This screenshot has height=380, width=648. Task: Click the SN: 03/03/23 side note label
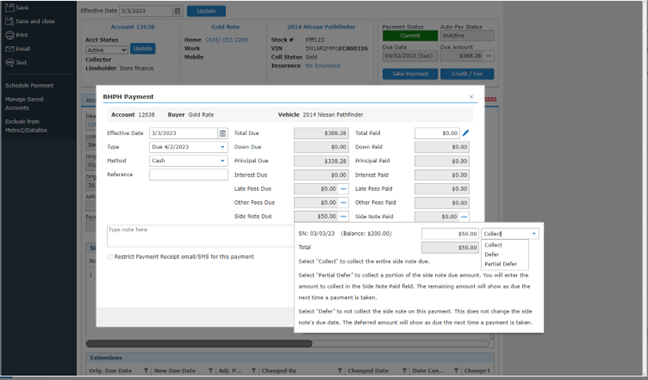[316, 234]
